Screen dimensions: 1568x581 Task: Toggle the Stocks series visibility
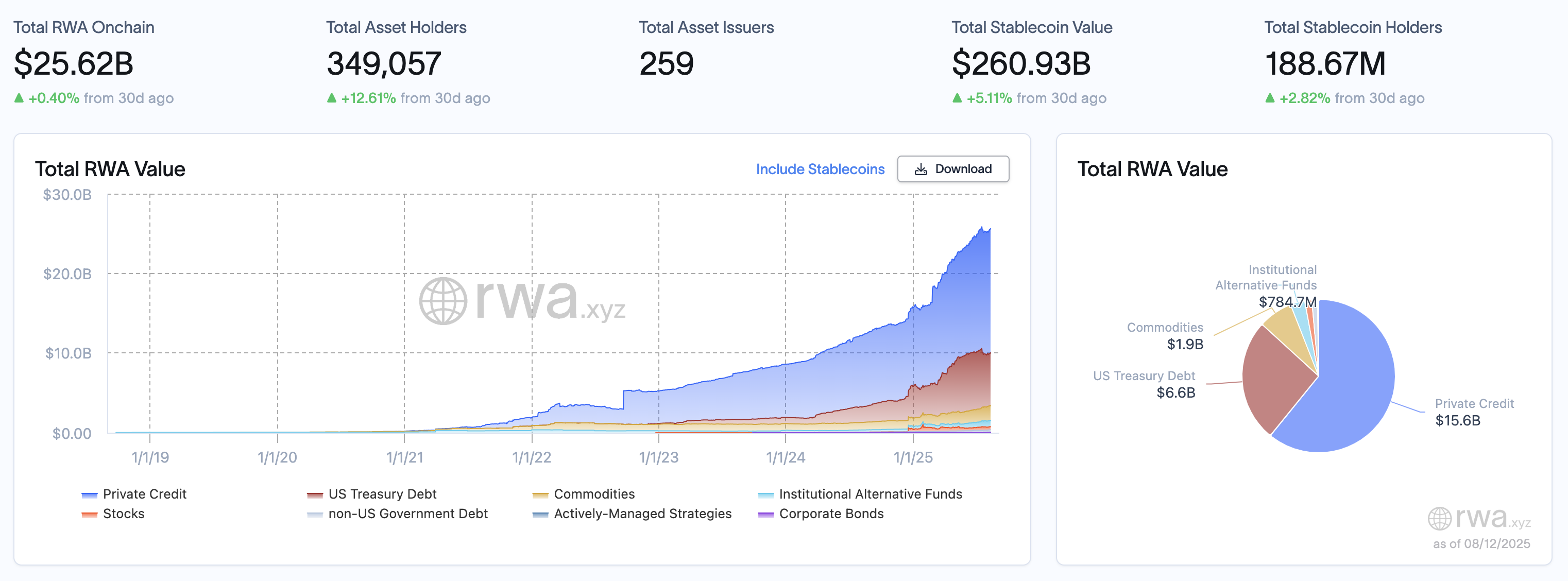pyautogui.click(x=124, y=514)
